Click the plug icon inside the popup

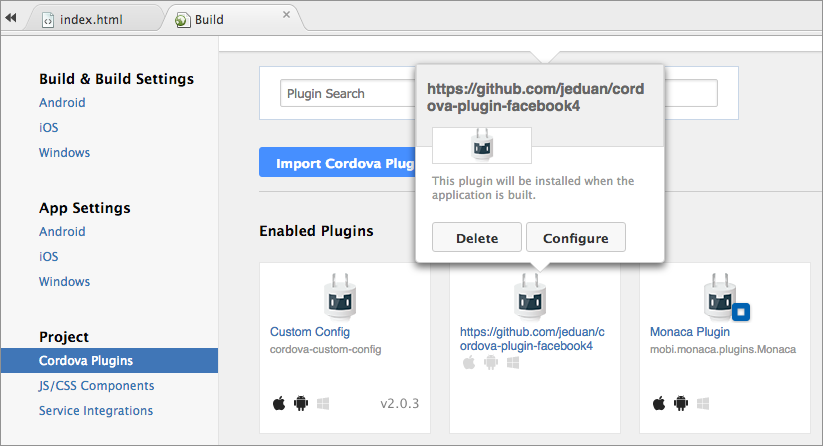click(x=481, y=146)
